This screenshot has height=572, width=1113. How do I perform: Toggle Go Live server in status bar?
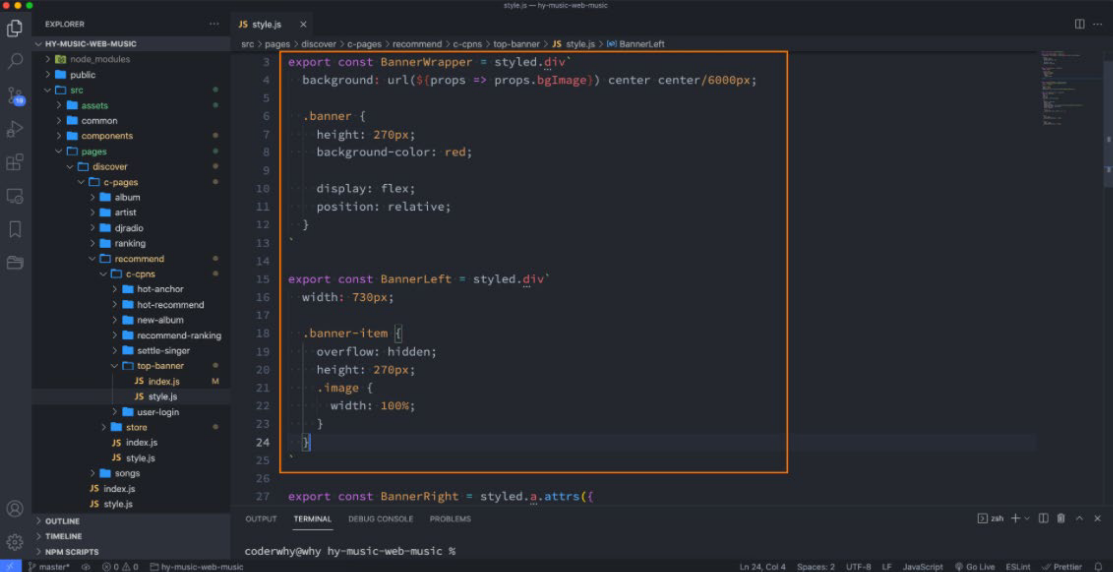pos(975,566)
